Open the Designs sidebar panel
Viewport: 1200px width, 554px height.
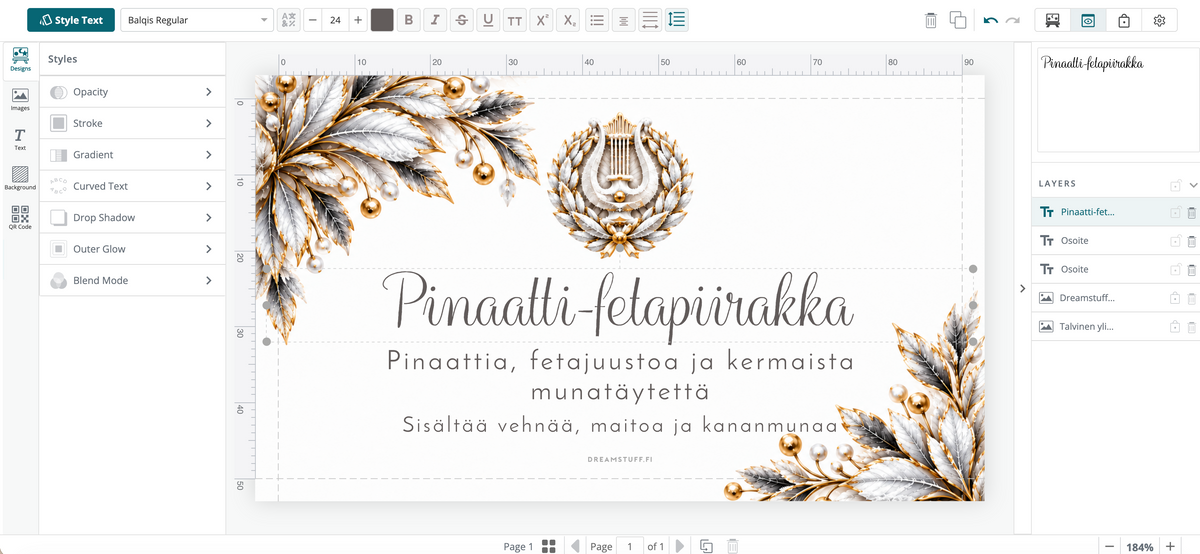(20, 59)
